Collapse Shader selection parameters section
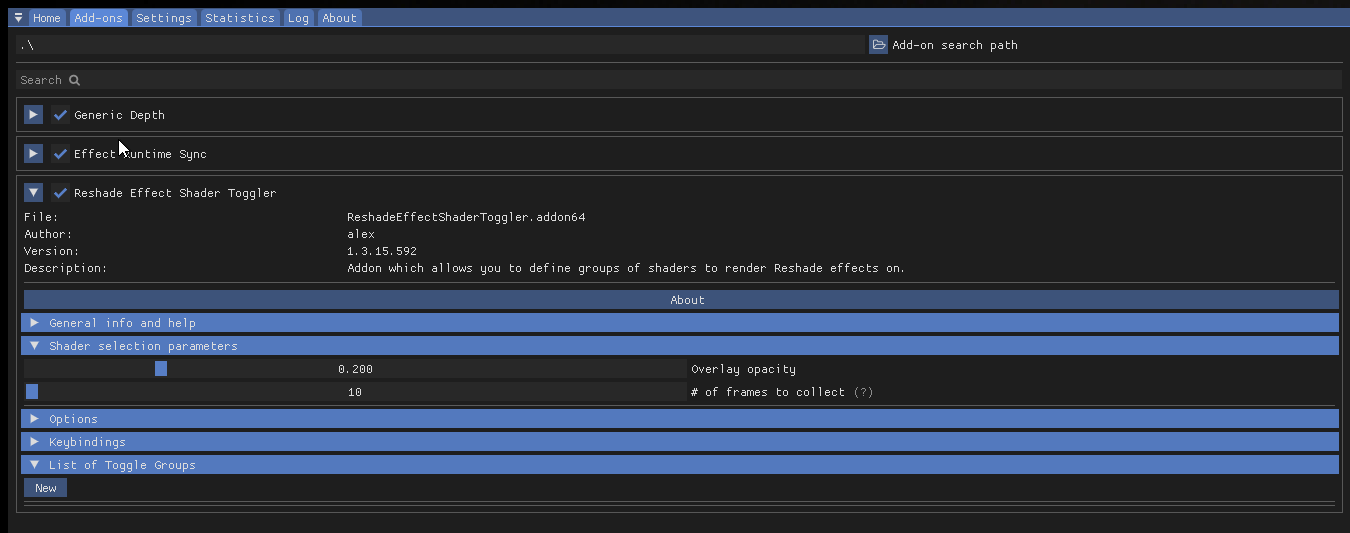1350x533 pixels. (x=680, y=346)
